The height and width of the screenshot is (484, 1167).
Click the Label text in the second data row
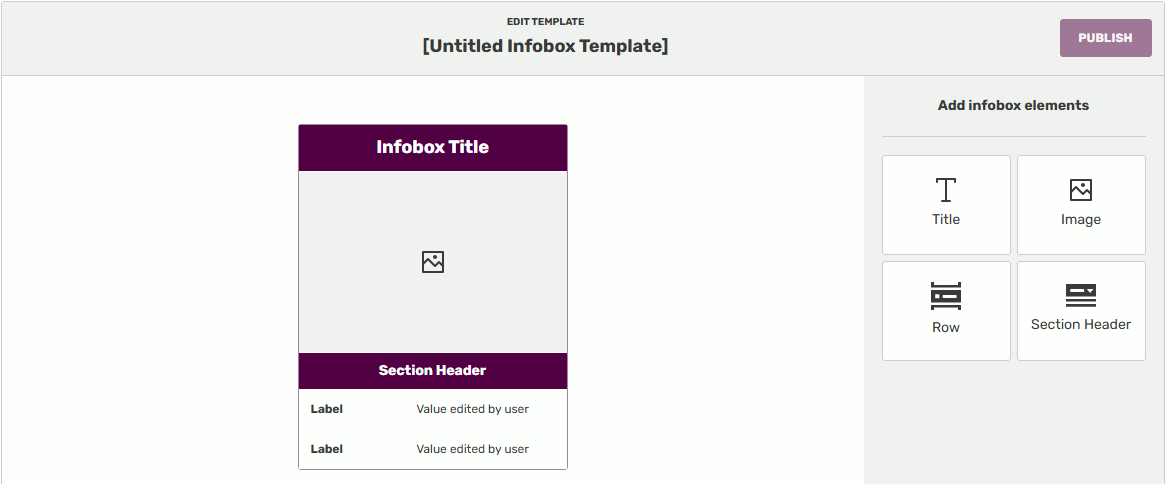[327, 449]
